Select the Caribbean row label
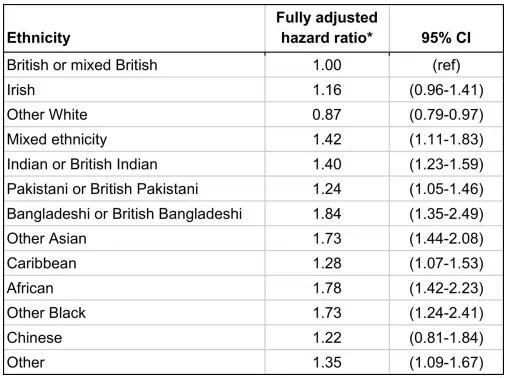The width and height of the screenshot is (508, 378). (42, 263)
